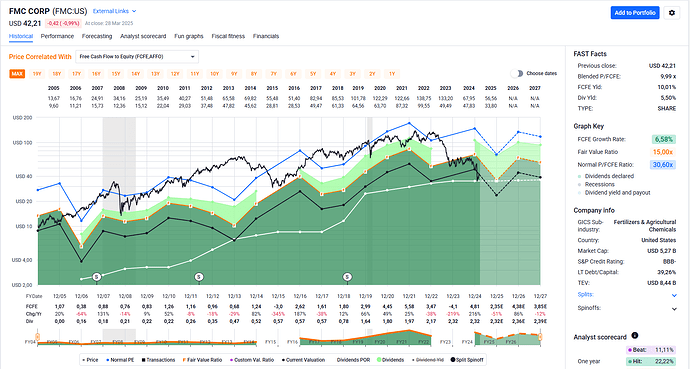
Task: Click the split marker S near 2018
Action: (x=347, y=277)
